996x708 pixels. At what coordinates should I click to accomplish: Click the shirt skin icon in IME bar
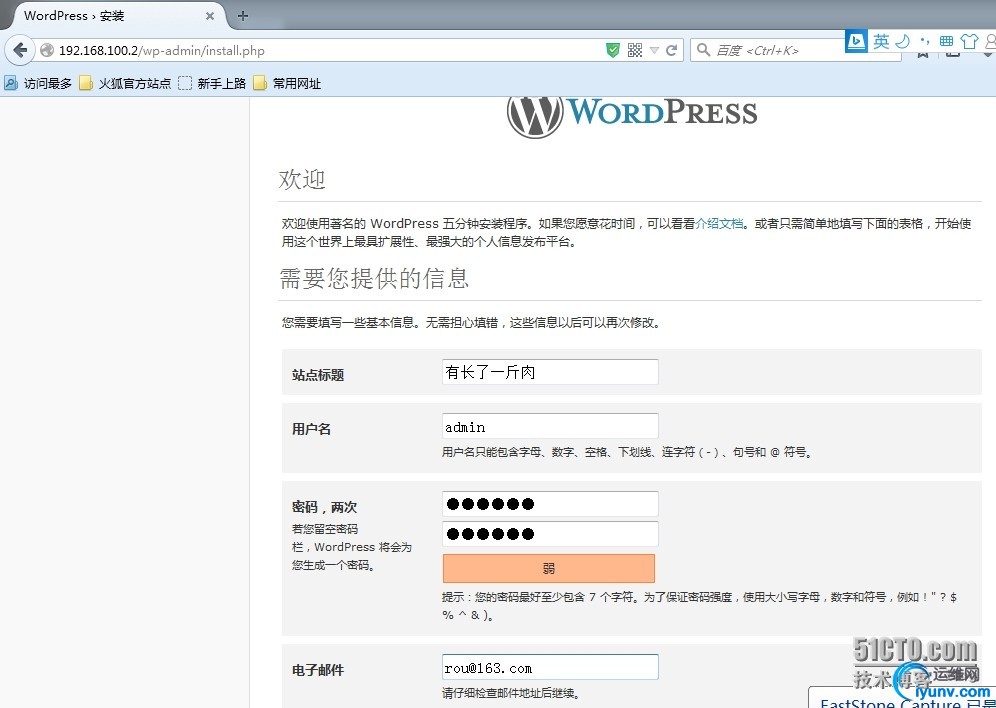[969, 41]
